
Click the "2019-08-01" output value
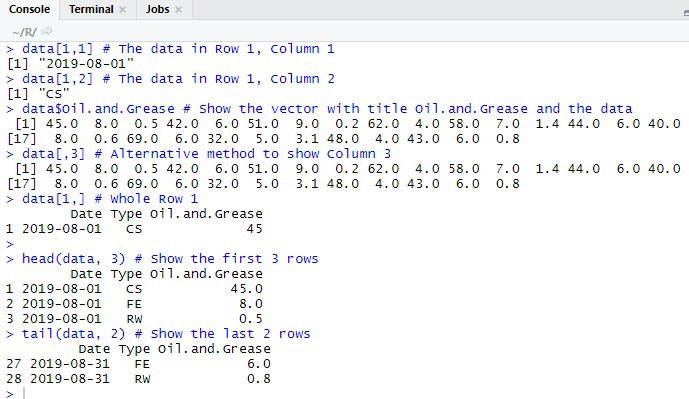click(86, 64)
